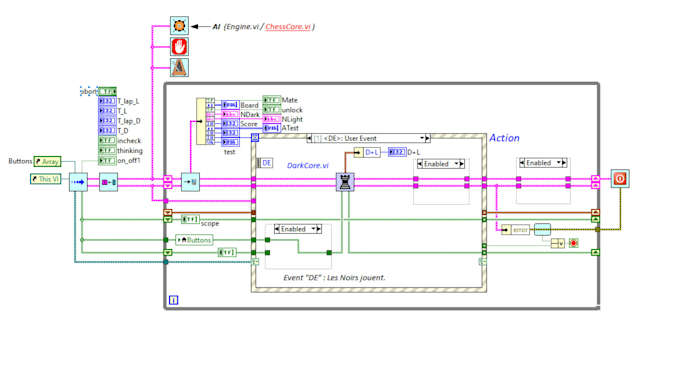Viewport: 680px width, 372px height.
Task: Select the metronome subVI icon
Action: coord(179,67)
